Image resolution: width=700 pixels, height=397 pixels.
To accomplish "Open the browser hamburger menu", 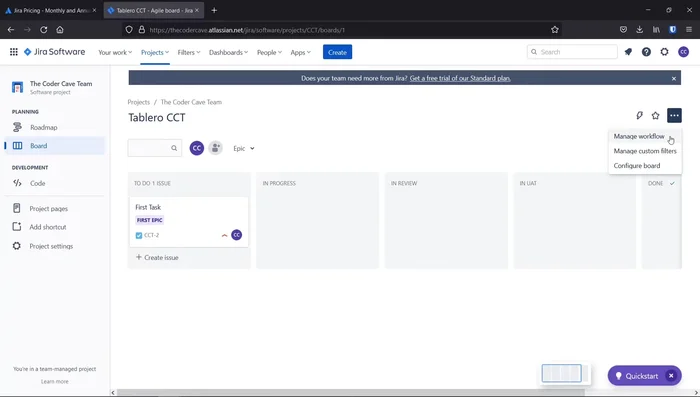I will (x=689, y=30).
